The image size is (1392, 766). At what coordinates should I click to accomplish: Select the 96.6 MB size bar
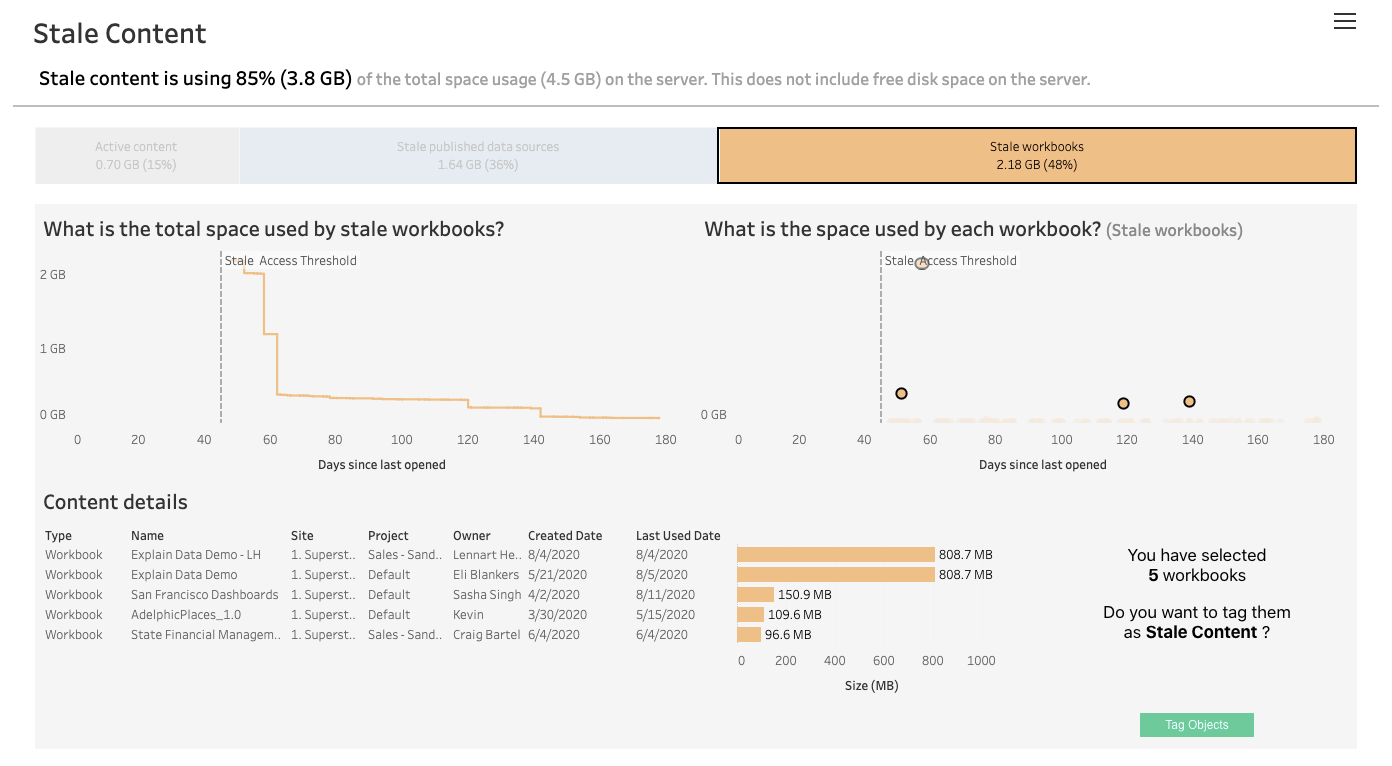coord(748,635)
